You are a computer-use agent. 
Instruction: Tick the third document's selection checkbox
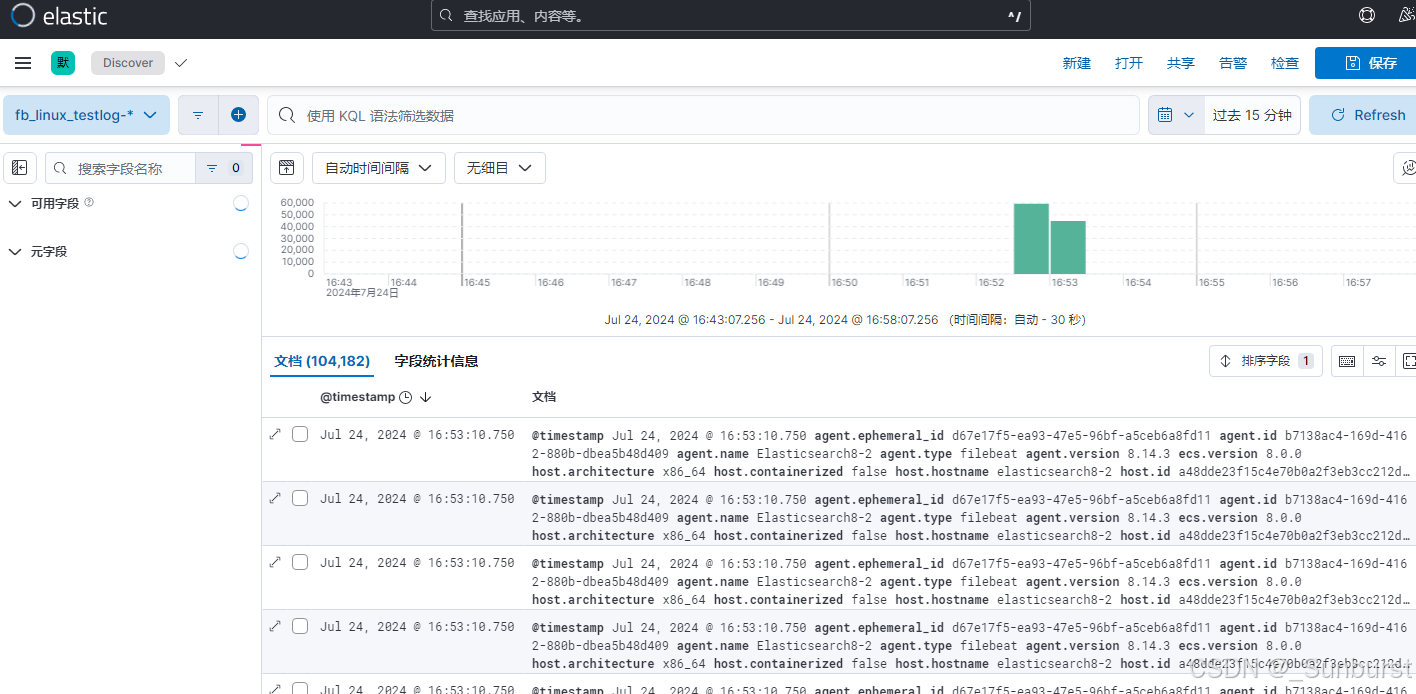click(x=299, y=562)
